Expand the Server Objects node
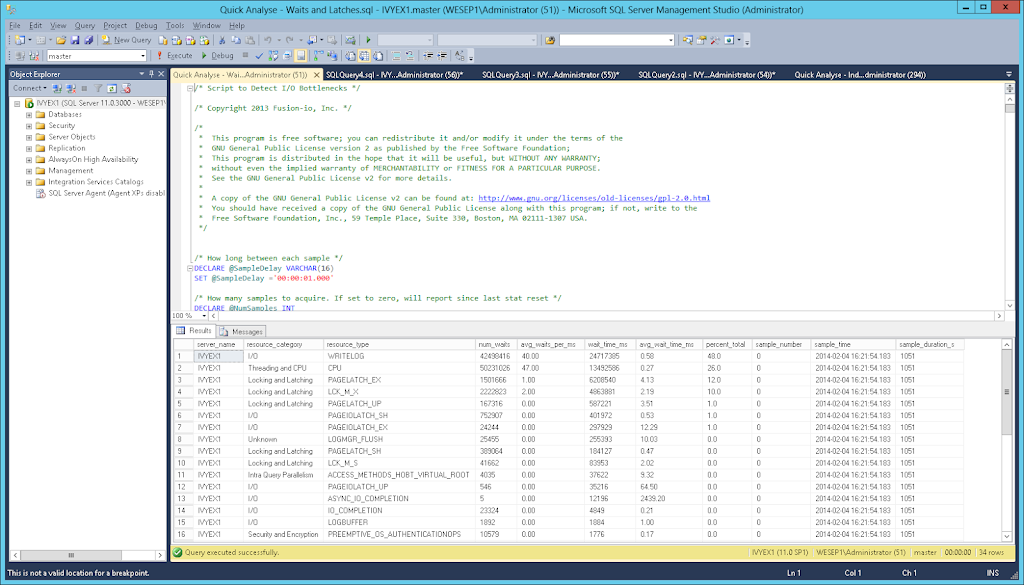1024x585 pixels. click(x=29, y=138)
